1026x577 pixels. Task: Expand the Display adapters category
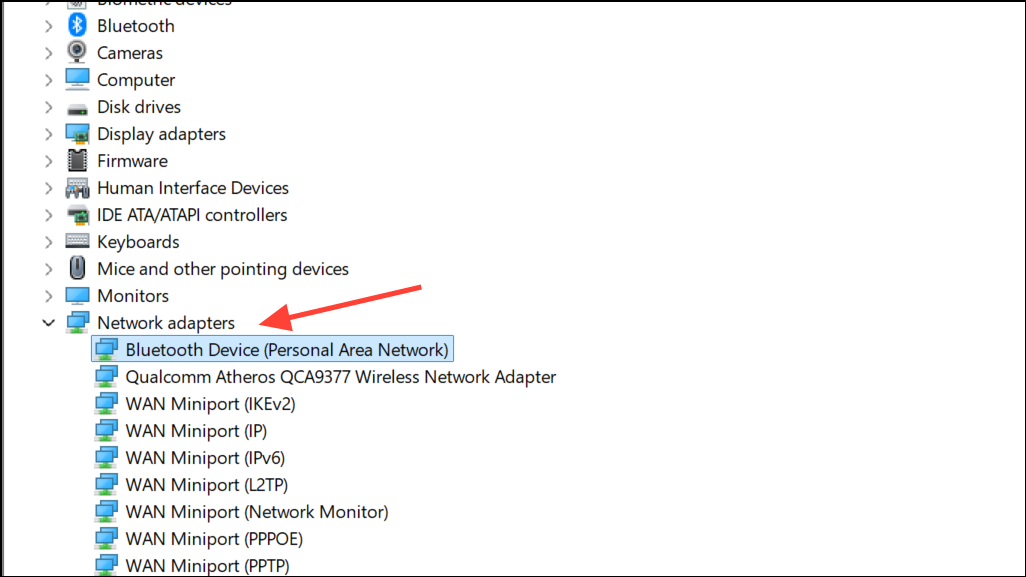tap(48, 134)
